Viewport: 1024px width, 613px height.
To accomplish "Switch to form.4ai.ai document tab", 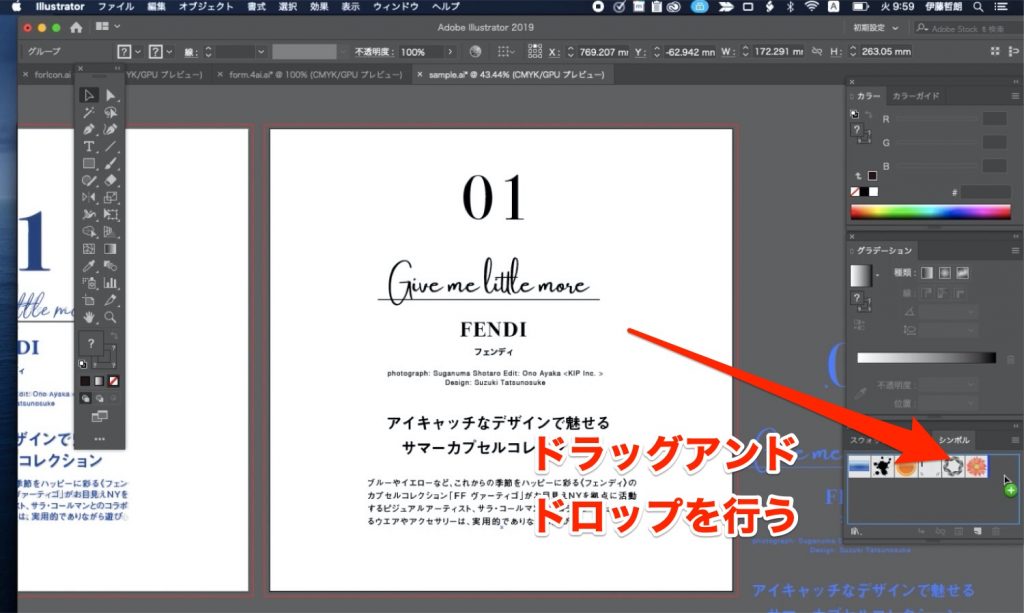I will click(x=316, y=74).
